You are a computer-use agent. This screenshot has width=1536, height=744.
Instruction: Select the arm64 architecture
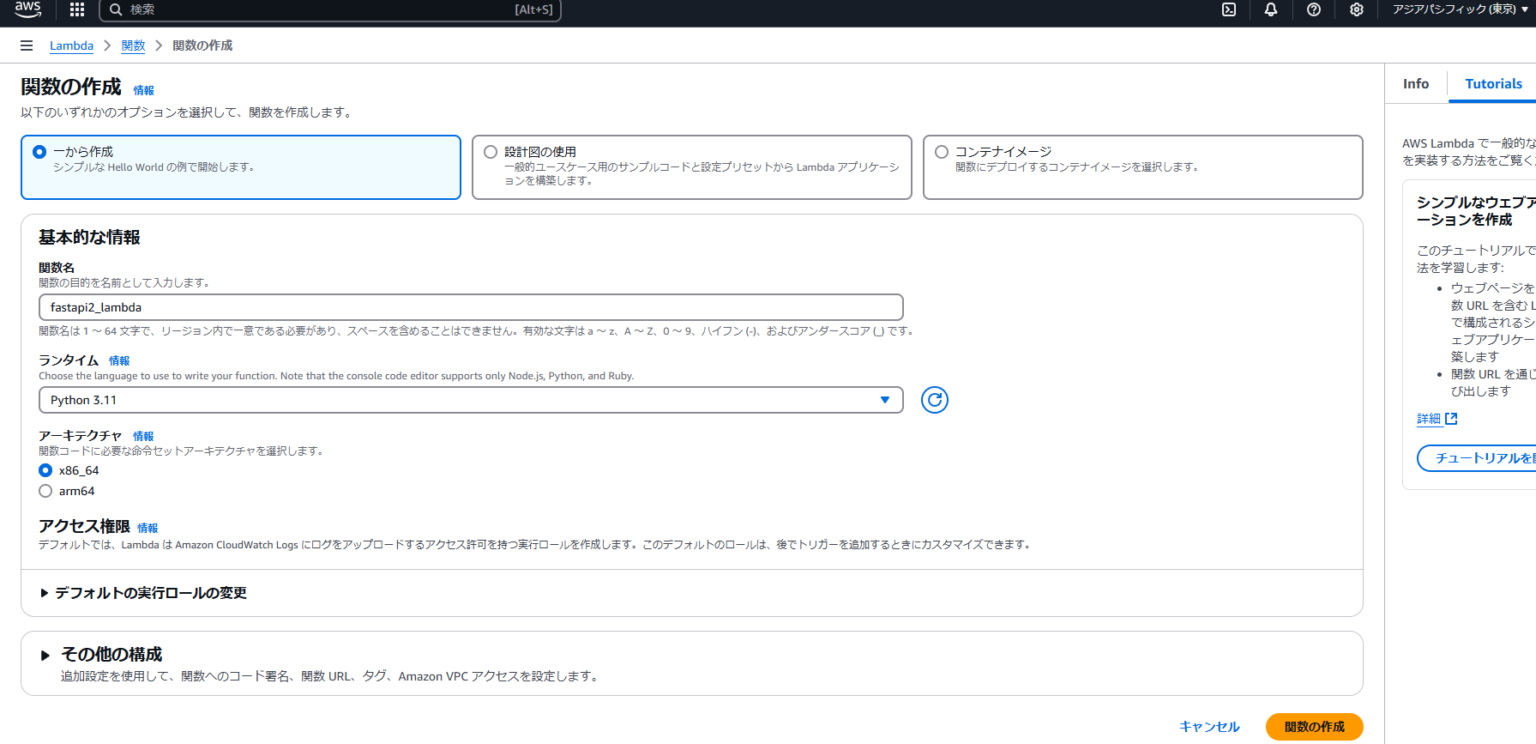point(44,490)
